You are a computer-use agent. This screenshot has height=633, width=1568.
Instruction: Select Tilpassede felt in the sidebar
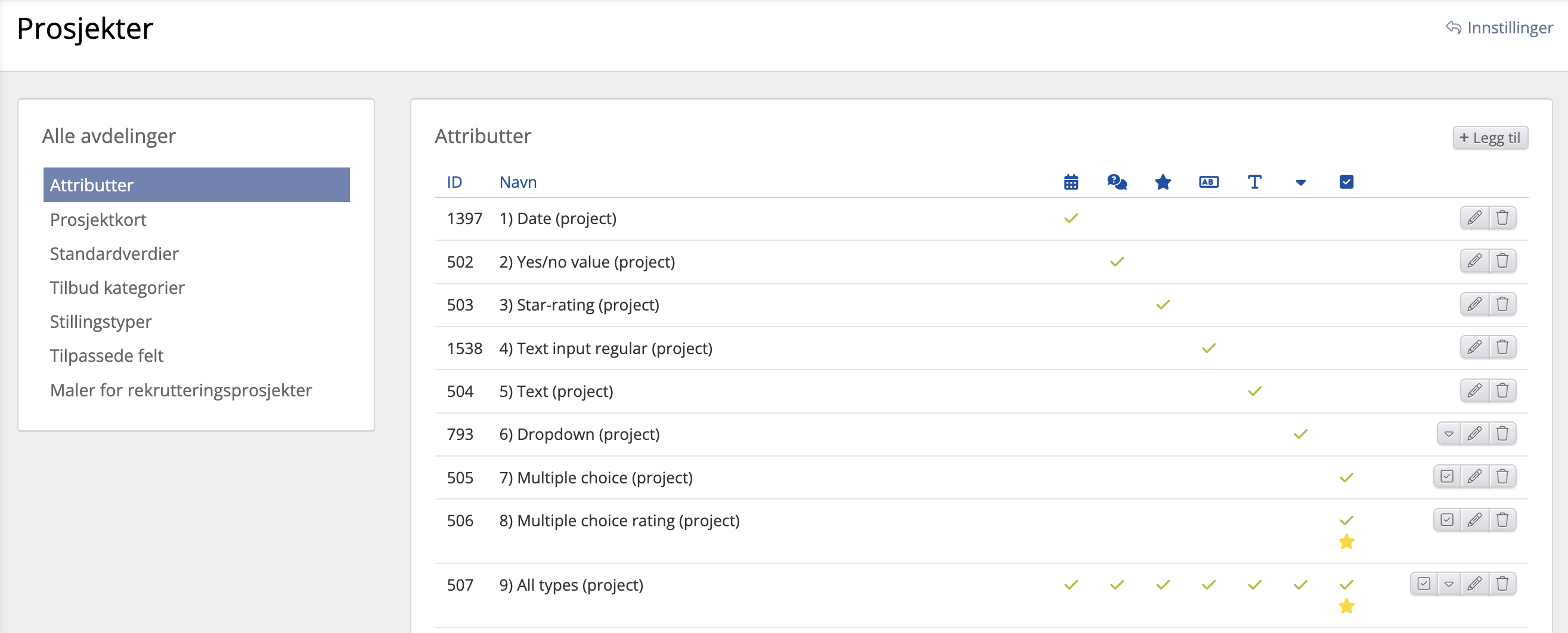(x=107, y=355)
